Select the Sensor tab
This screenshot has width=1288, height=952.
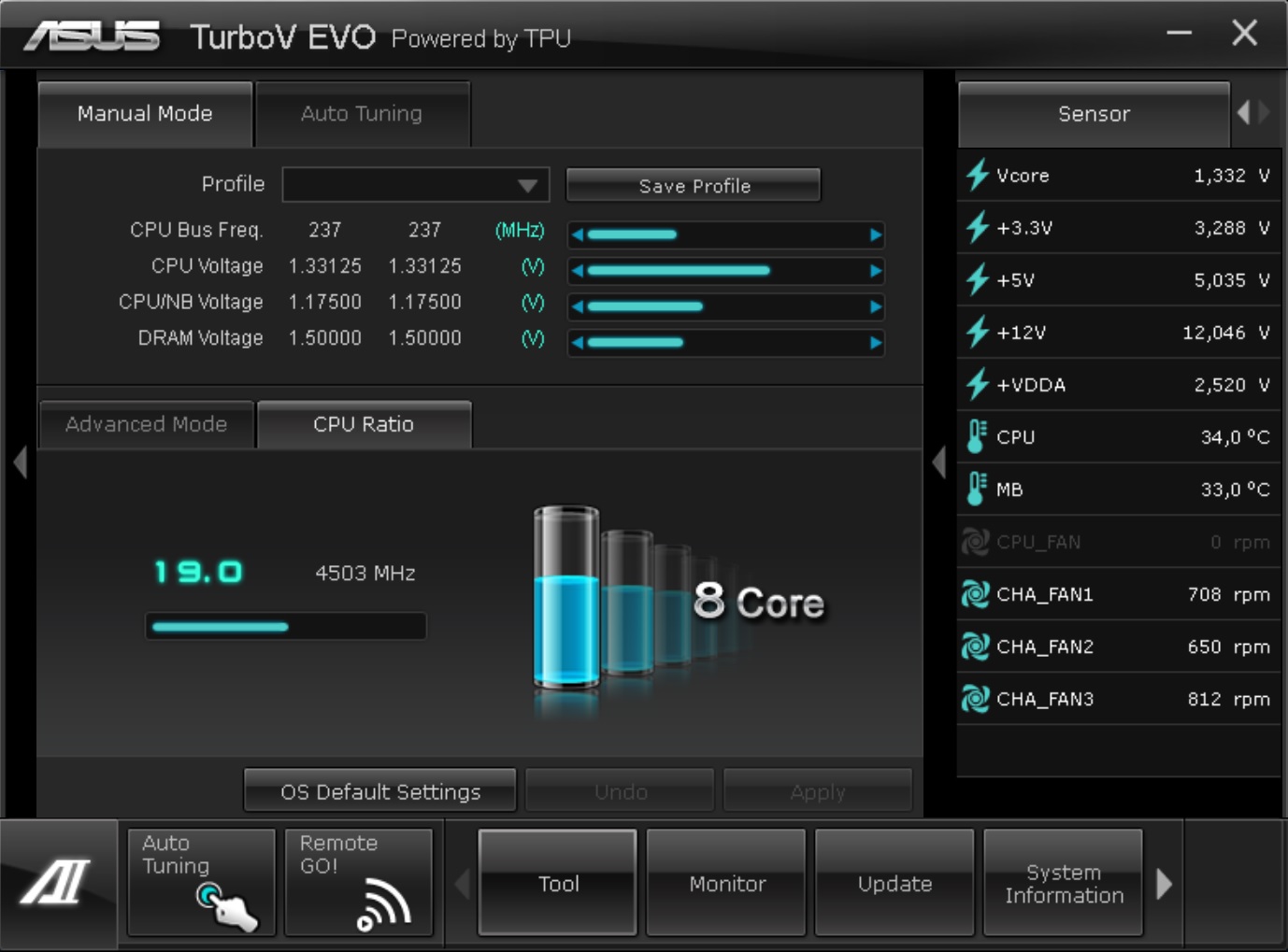(1094, 114)
